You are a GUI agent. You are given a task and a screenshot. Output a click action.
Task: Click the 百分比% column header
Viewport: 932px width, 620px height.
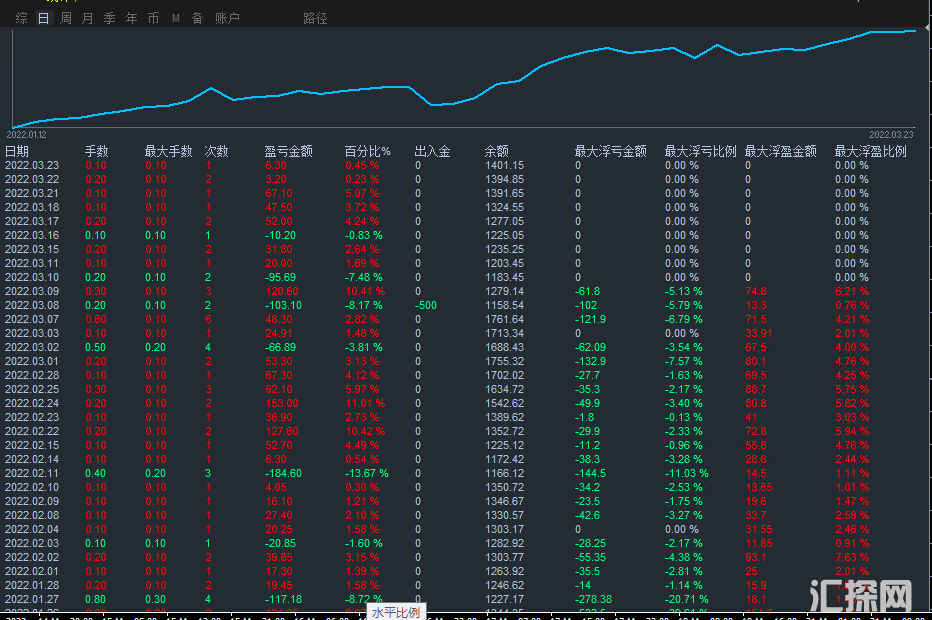point(368,152)
